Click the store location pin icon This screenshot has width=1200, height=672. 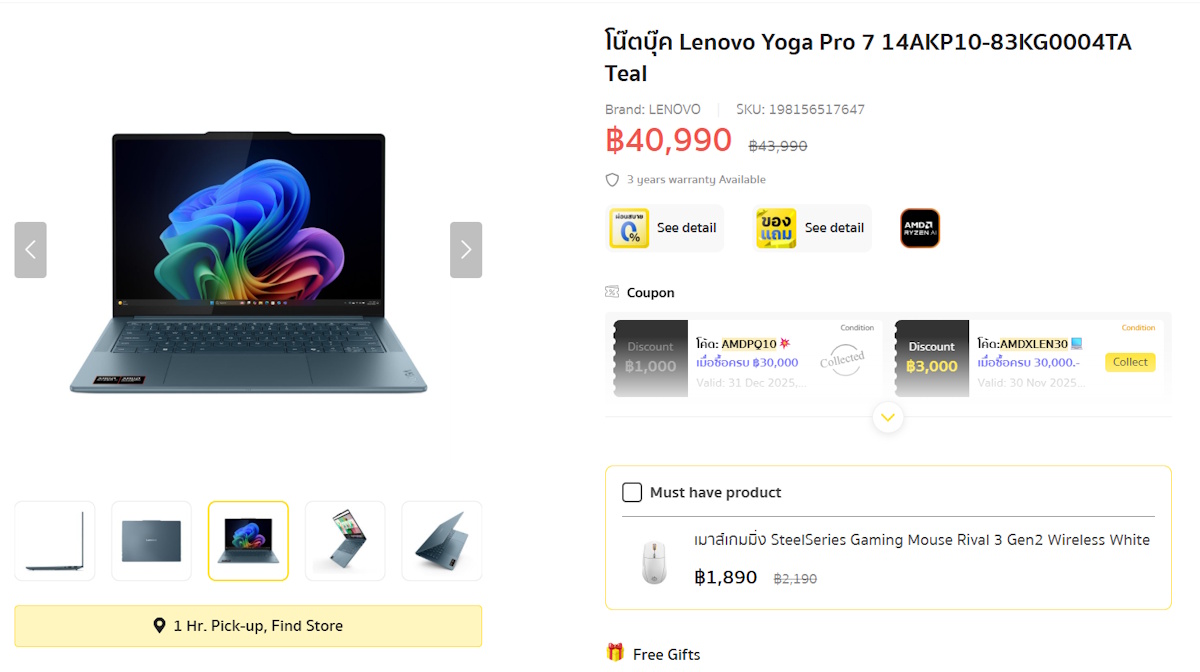point(159,626)
